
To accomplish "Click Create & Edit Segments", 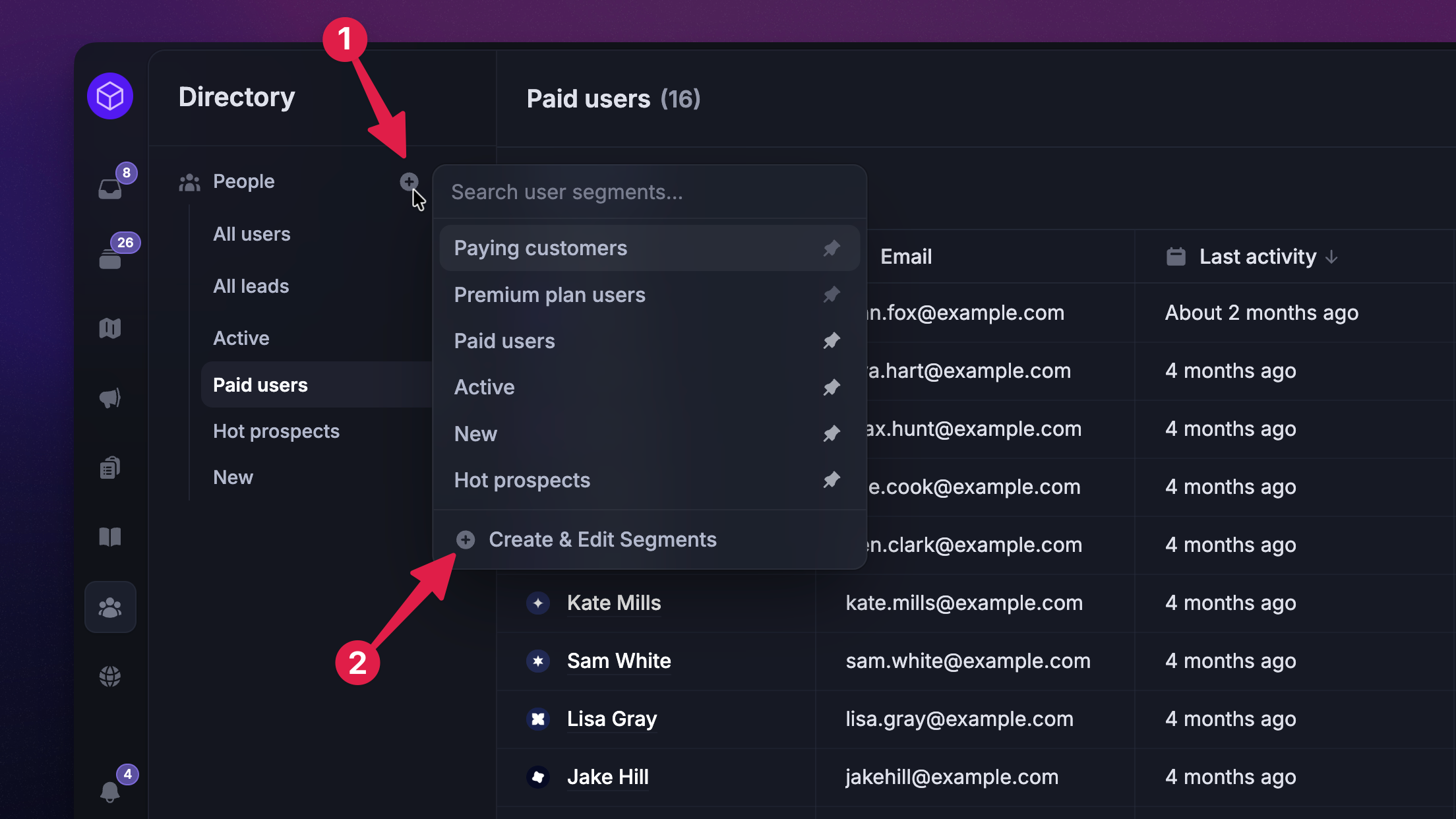I will [601, 539].
